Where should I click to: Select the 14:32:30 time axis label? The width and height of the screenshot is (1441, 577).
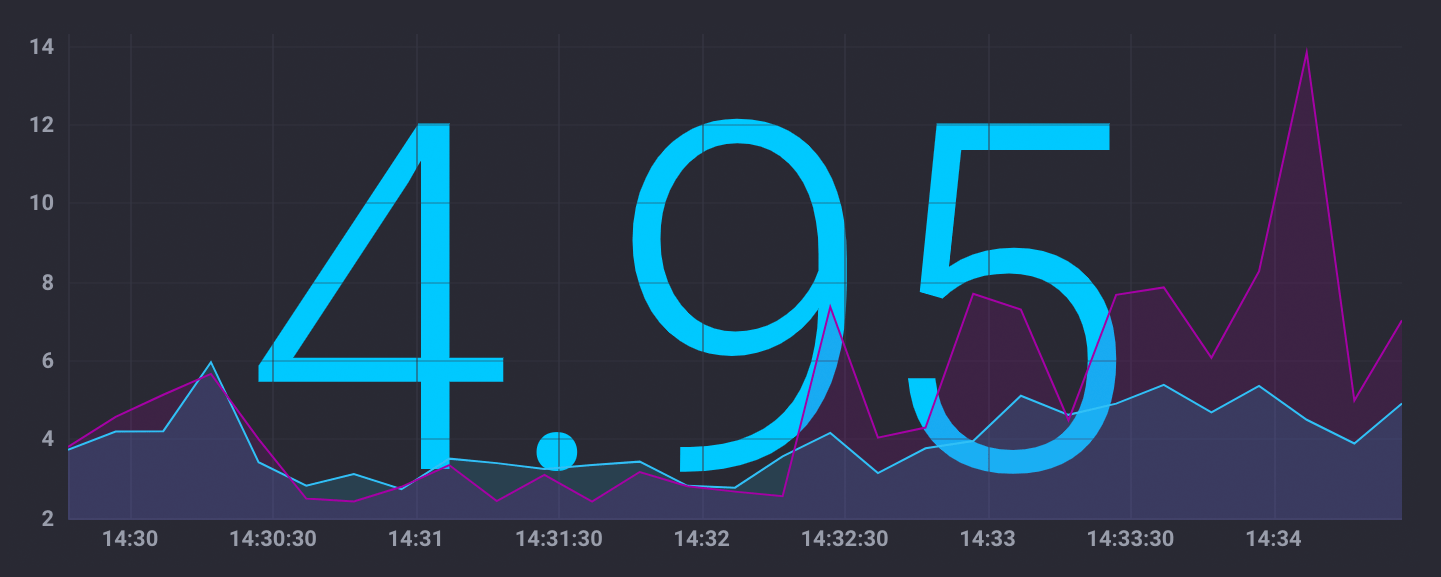pyautogui.click(x=845, y=539)
